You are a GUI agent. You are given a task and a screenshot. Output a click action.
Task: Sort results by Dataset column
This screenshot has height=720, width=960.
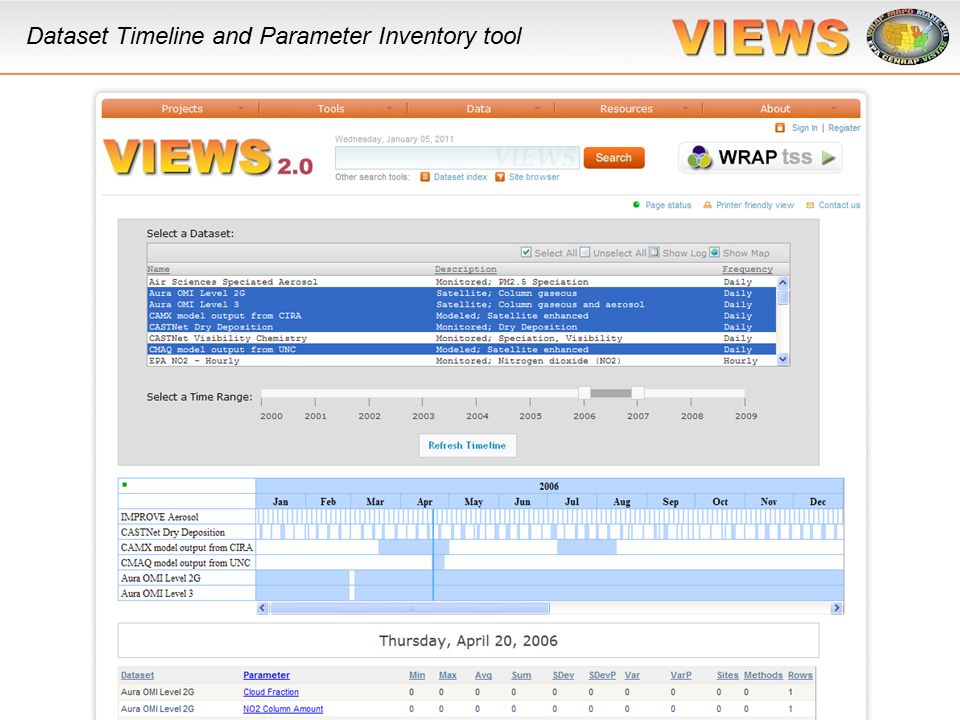click(x=137, y=675)
